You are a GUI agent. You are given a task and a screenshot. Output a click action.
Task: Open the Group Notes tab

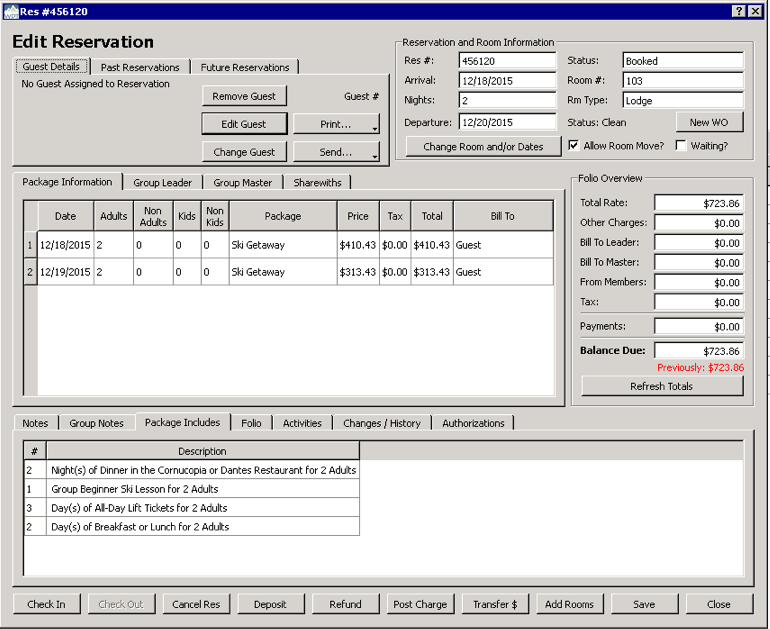(x=96, y=423)
